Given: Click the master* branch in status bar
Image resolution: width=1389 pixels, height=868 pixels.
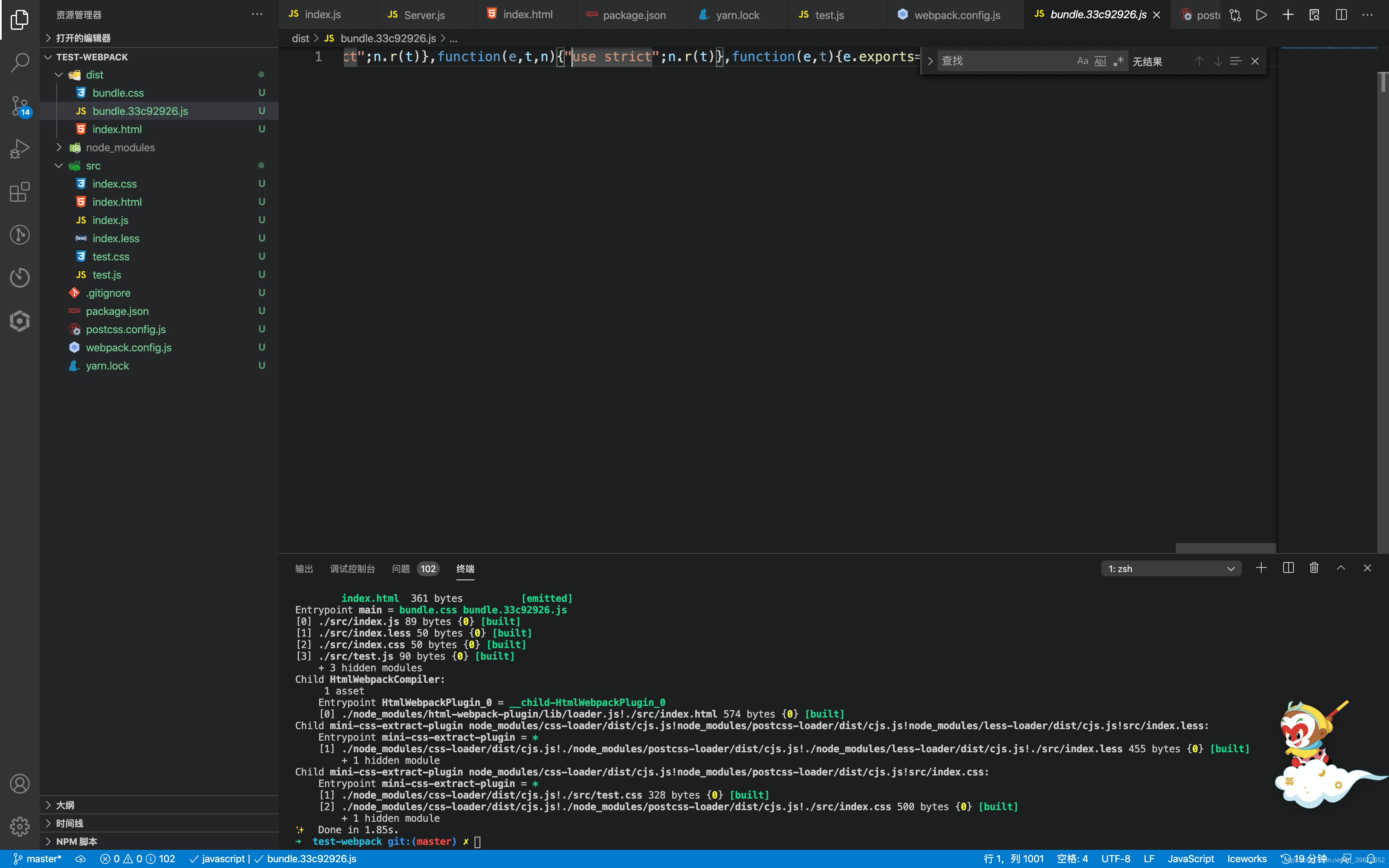Looking at the screenshot, I should [x=37, y=859].
